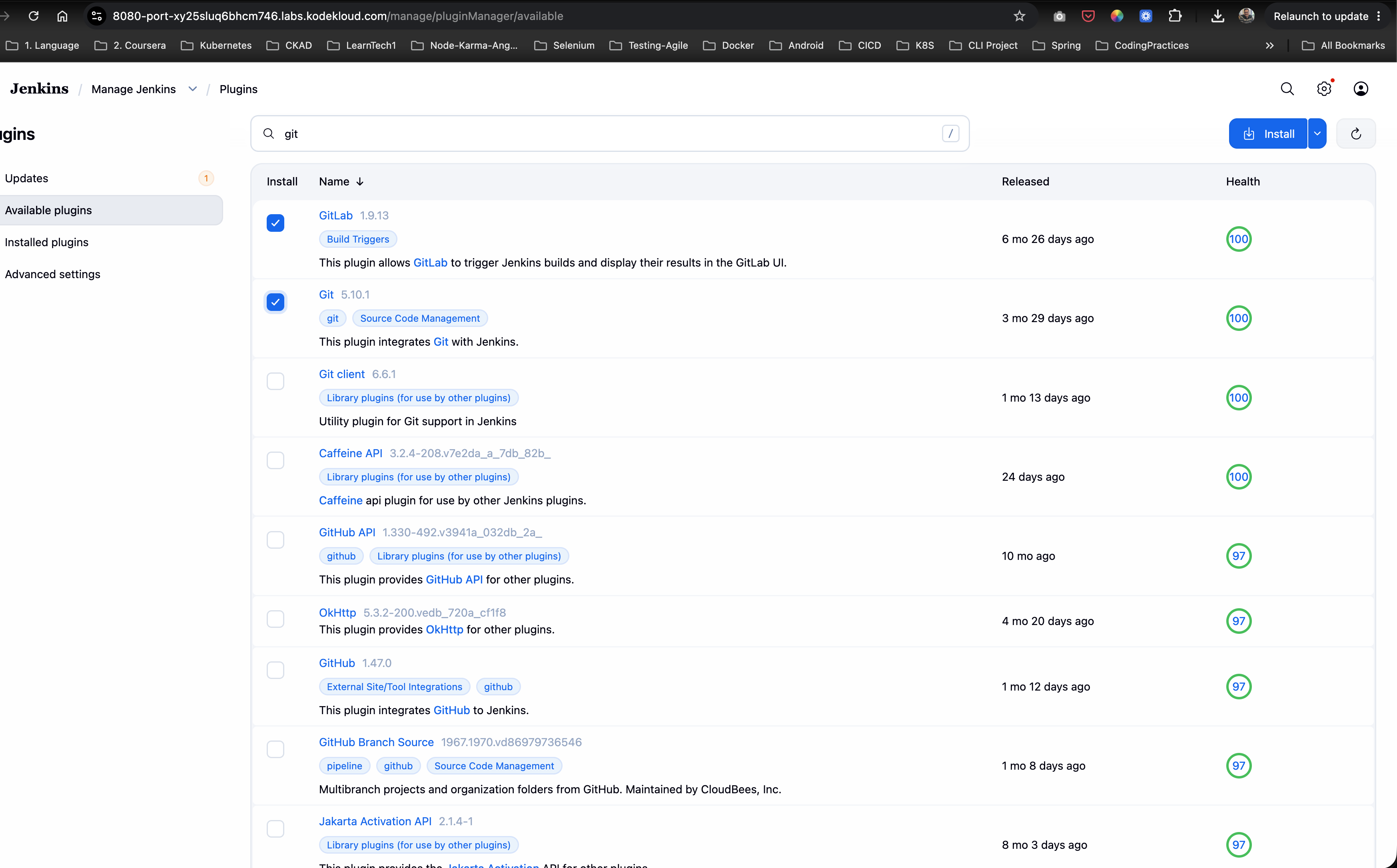The width and height of the screenshot is (1397, 868).
Task: Go to the browser home page icon
Action: 62,16
